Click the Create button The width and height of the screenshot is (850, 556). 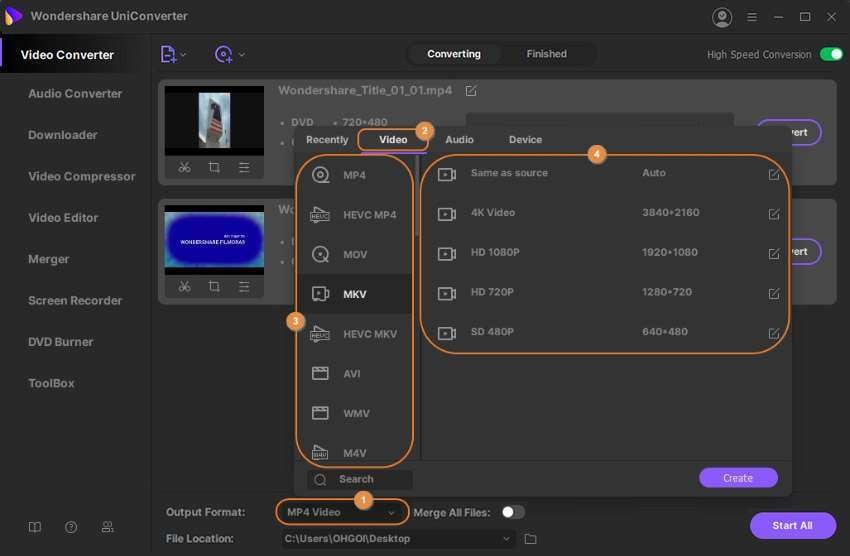pos(737,478)
